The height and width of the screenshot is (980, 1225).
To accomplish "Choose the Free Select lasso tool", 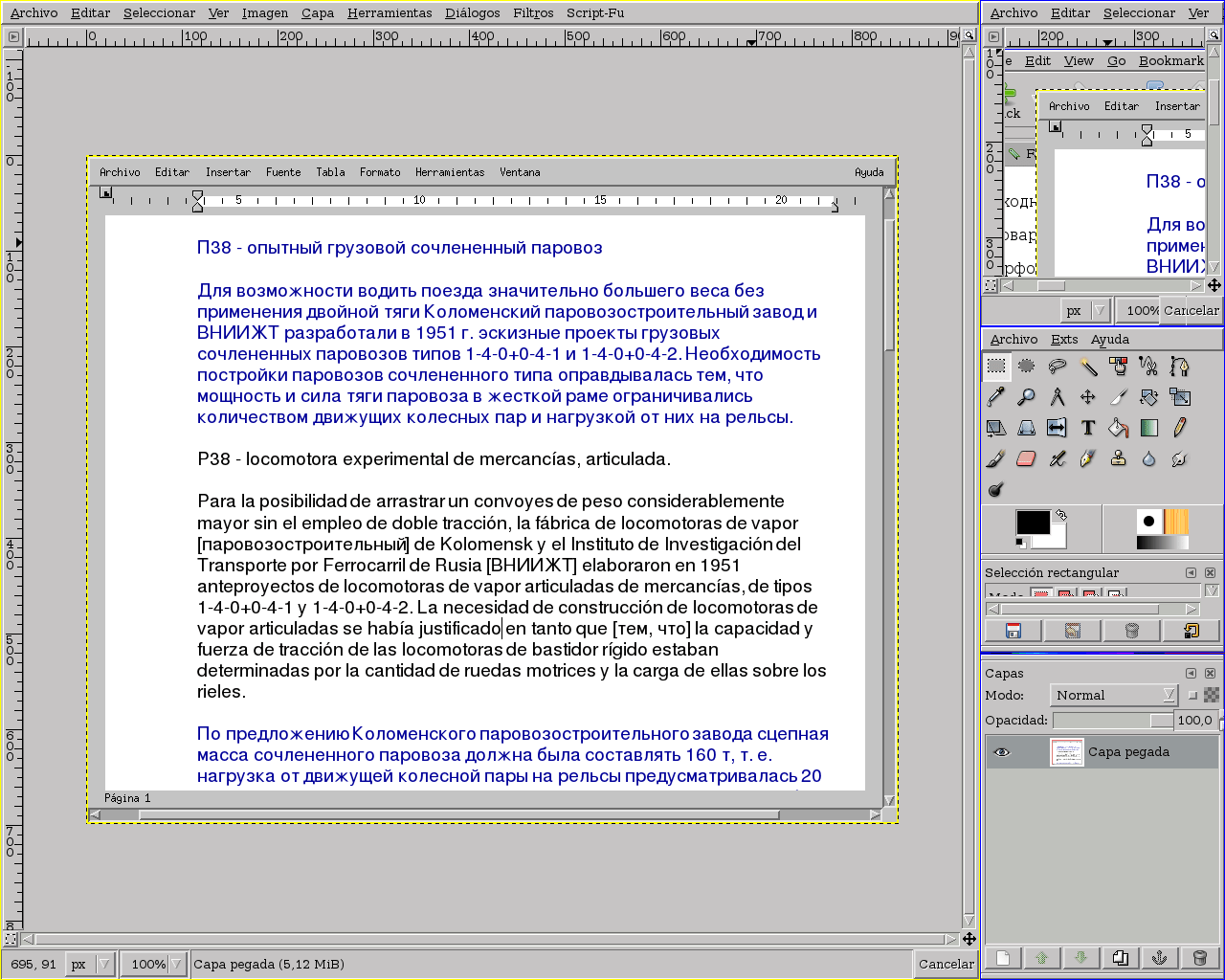I will click(x=1058, y=367).
